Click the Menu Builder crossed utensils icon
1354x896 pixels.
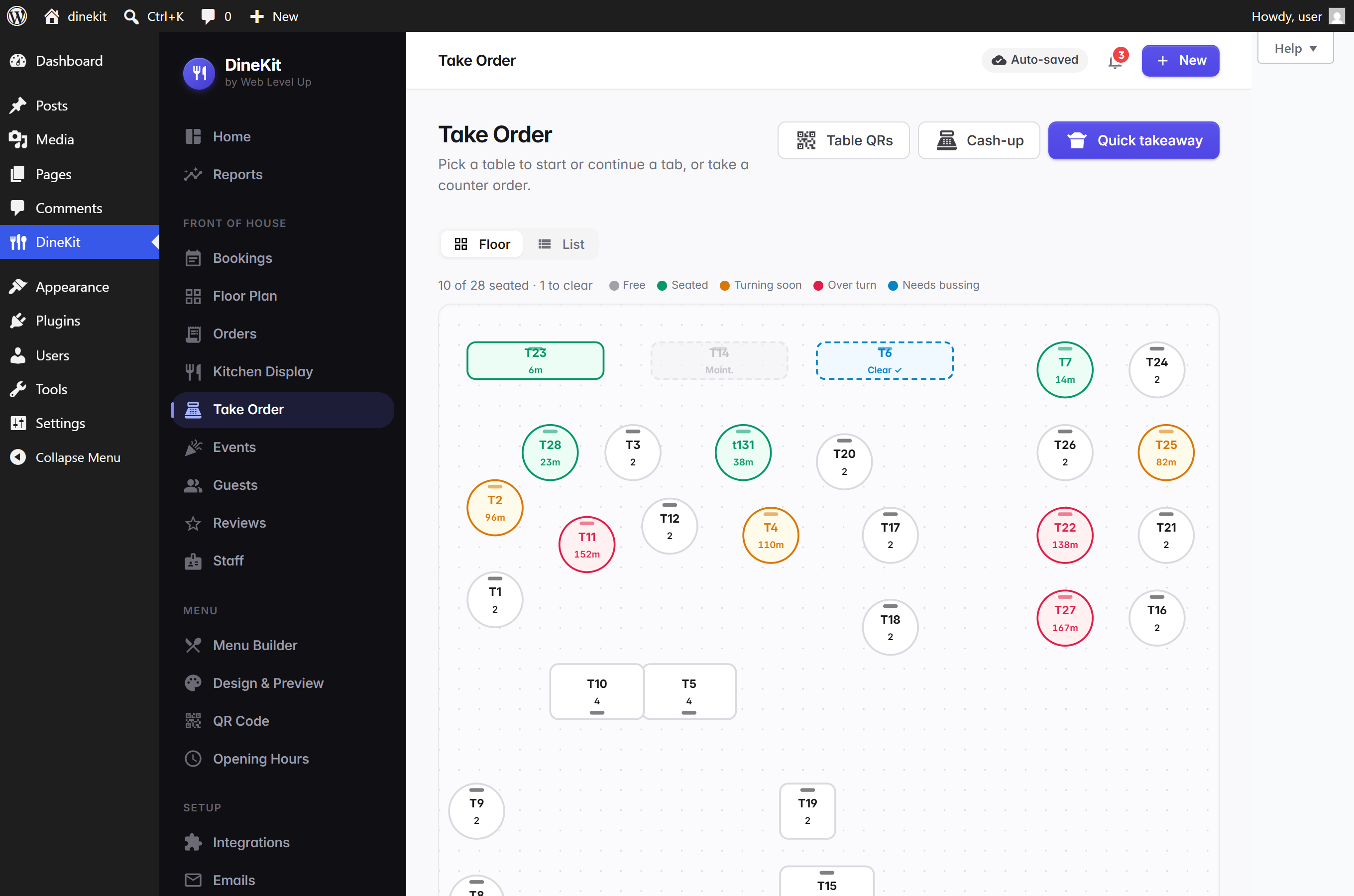[193, 646]
